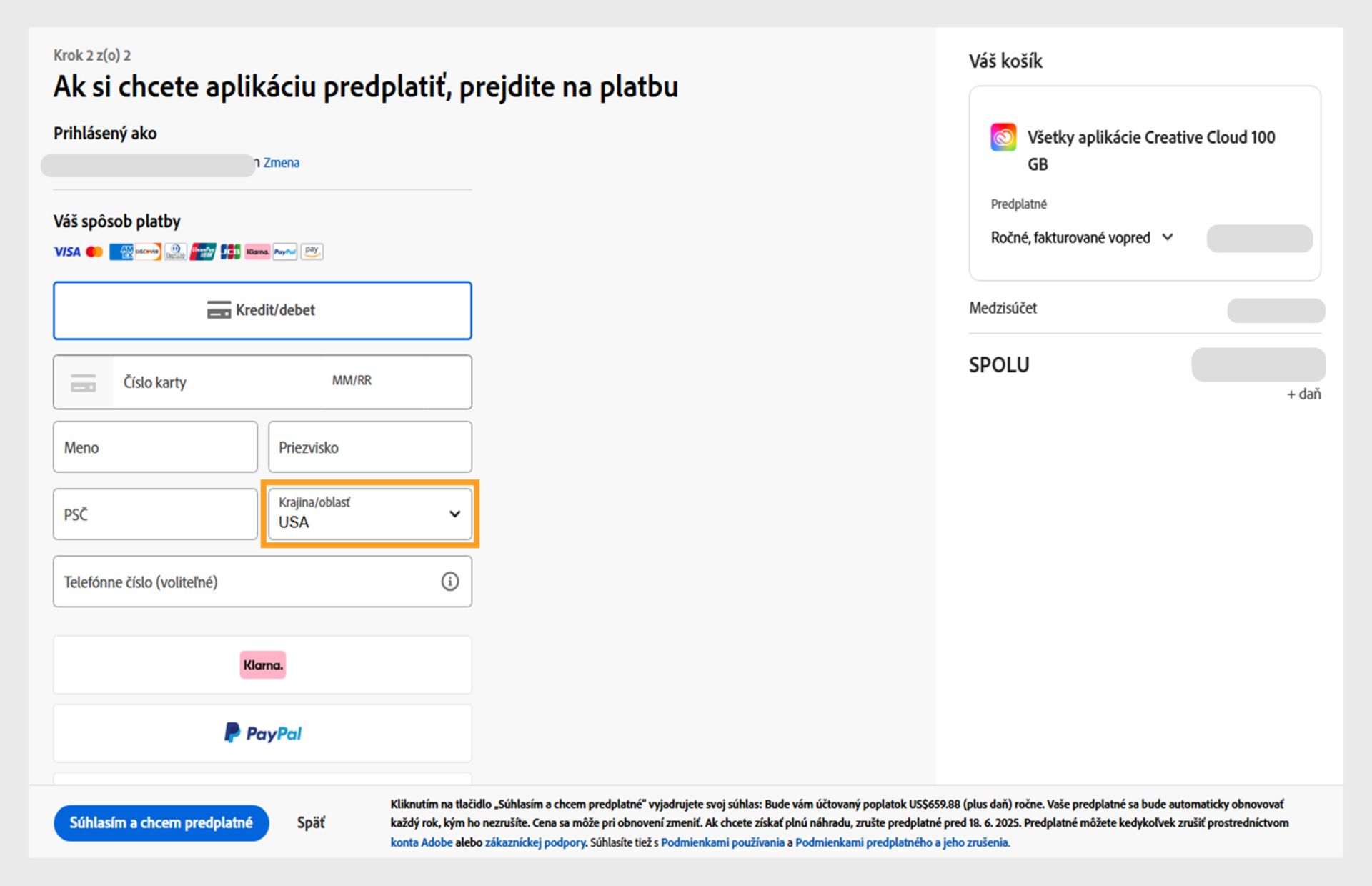This screenshot has width=1372, height=886.
Task: Open the zákazníckej podpory link
Action: pyautogui.click(x=535, y=842)
